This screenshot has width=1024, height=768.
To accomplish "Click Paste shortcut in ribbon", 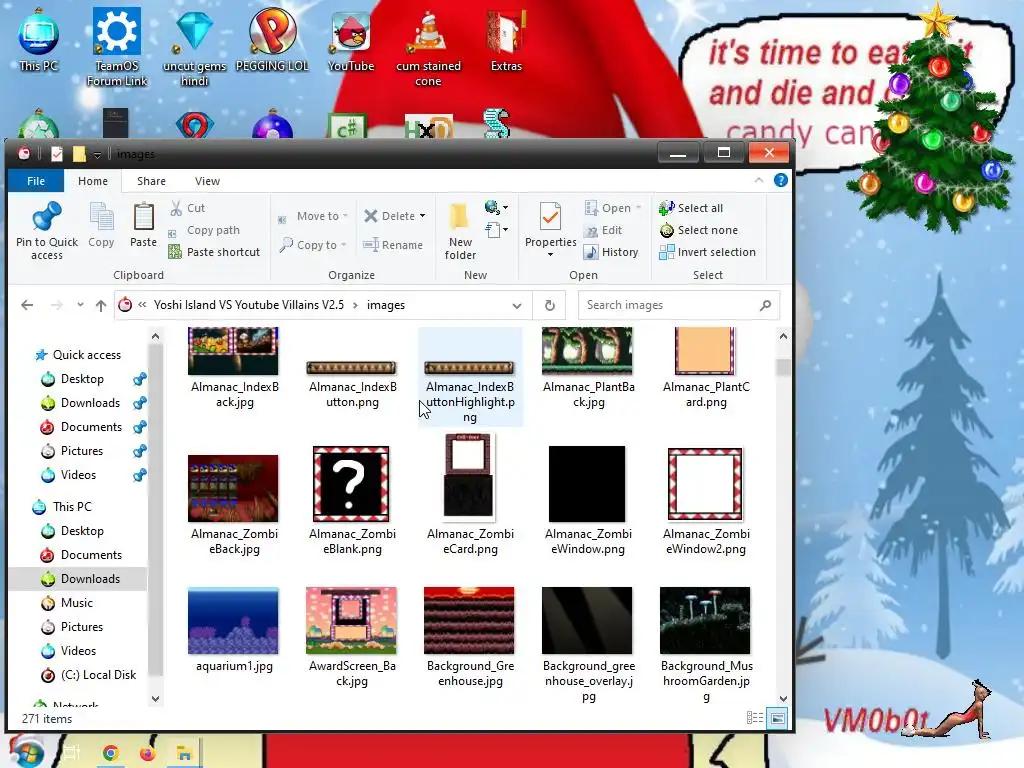I will (214, 252).
